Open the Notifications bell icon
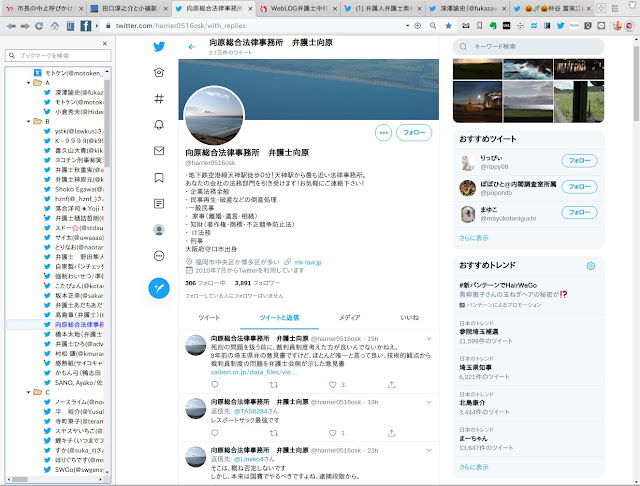The image size is (640, 486). [159, 124]
